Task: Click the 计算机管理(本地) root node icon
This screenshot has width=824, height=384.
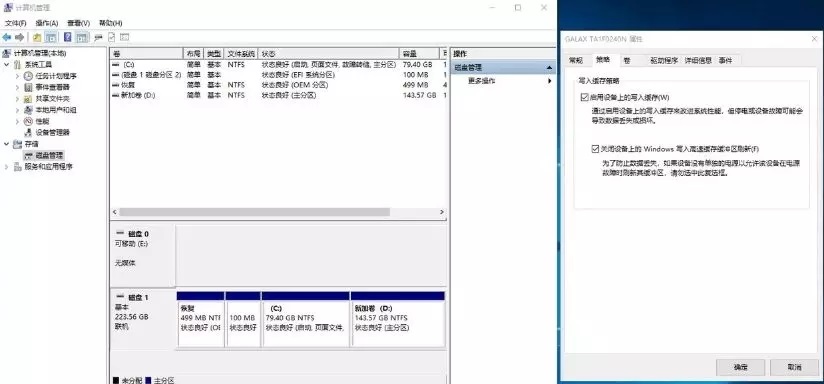Action: [7, 53]
